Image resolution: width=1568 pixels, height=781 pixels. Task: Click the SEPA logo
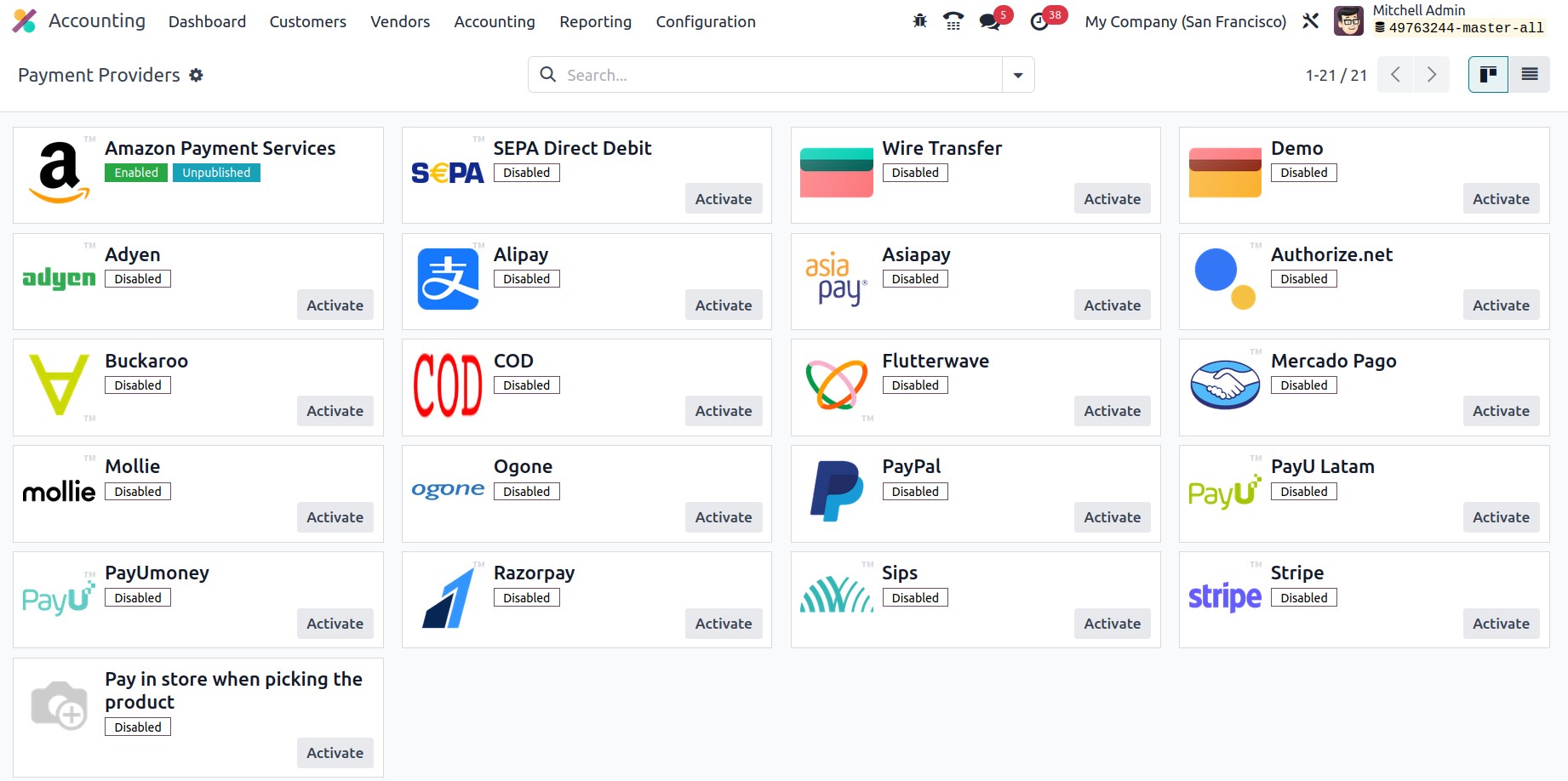[448, 174]
